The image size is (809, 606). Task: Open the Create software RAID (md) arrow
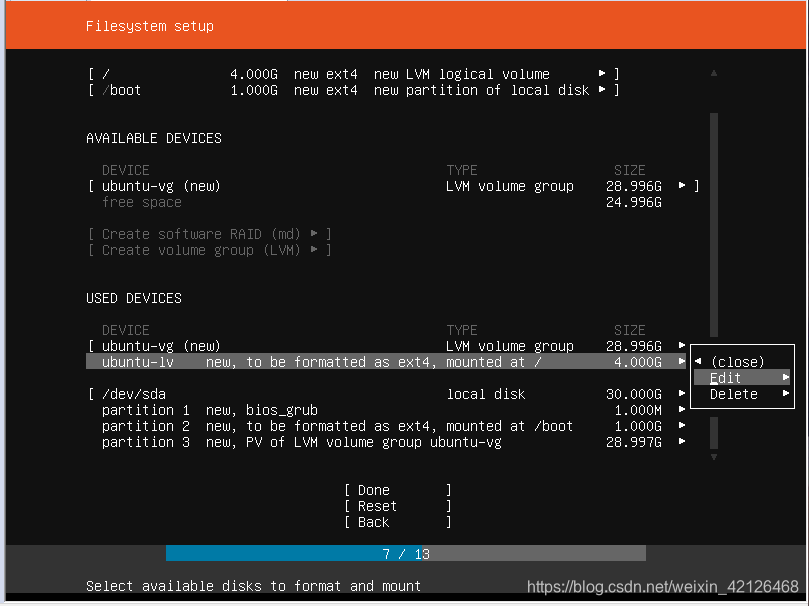314,234
